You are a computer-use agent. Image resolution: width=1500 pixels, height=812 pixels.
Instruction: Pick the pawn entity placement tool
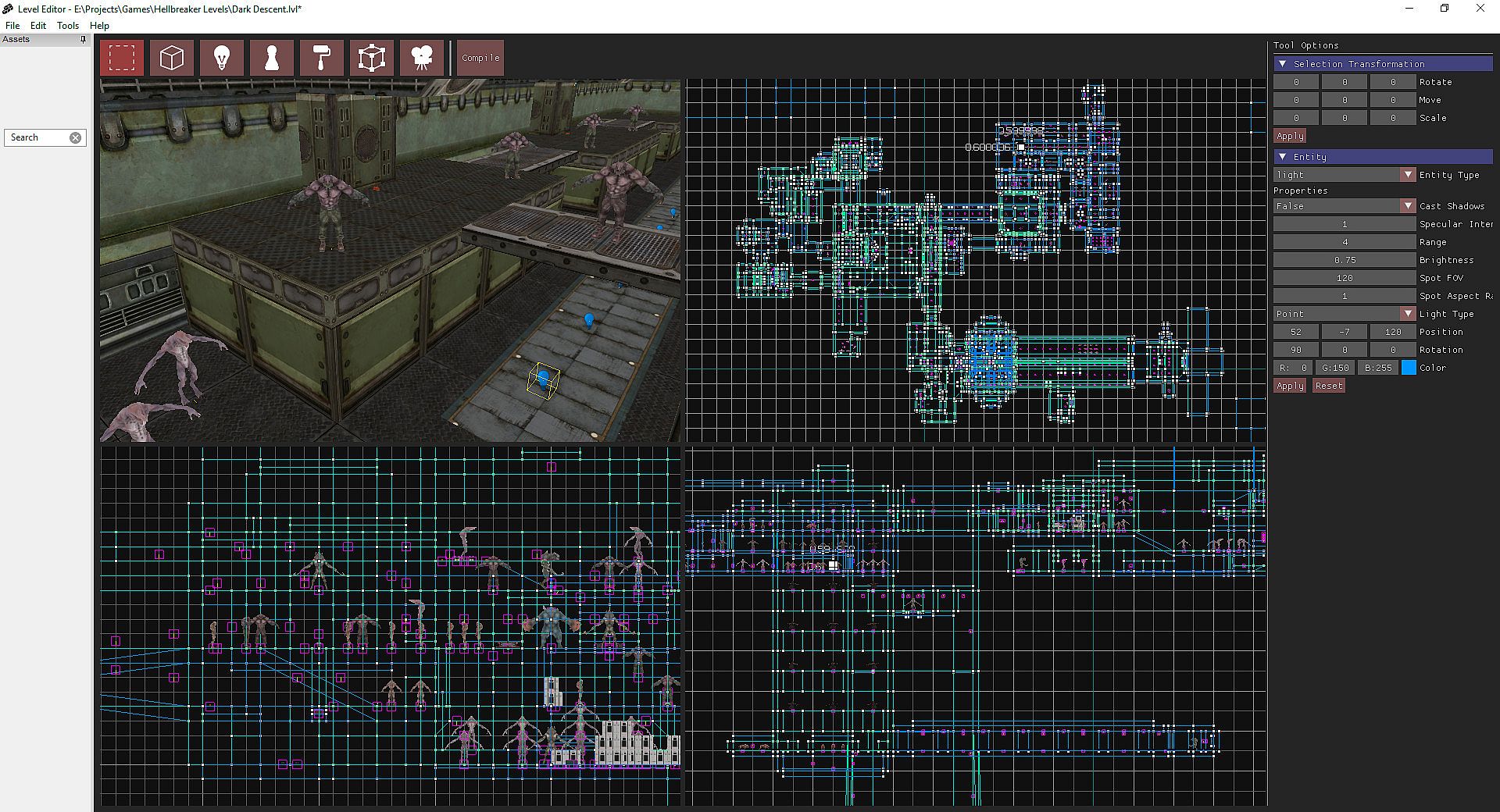(272, 58)
